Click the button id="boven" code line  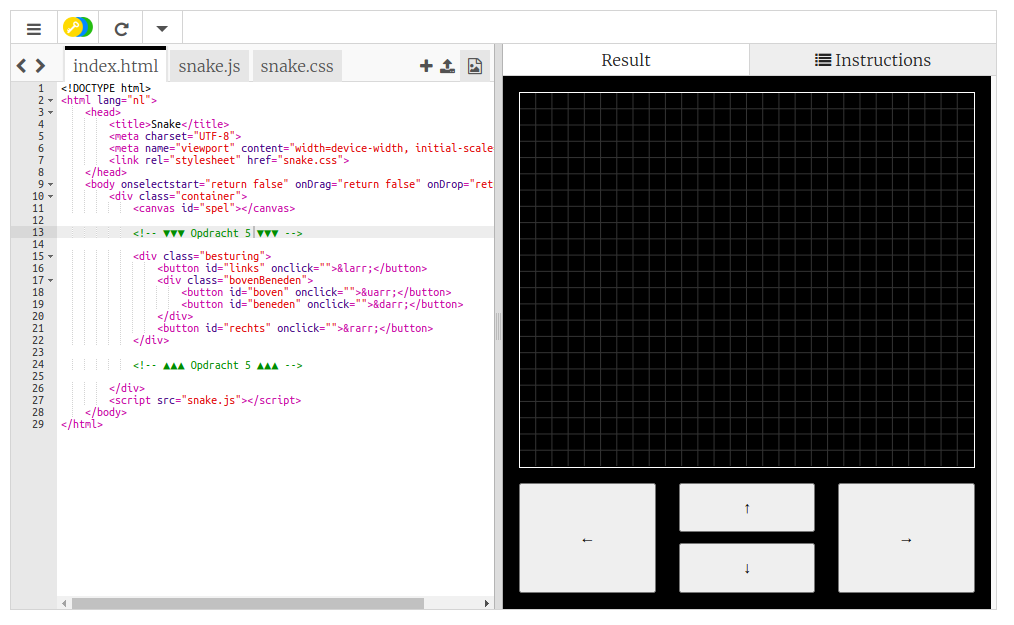tap(316, 292)
